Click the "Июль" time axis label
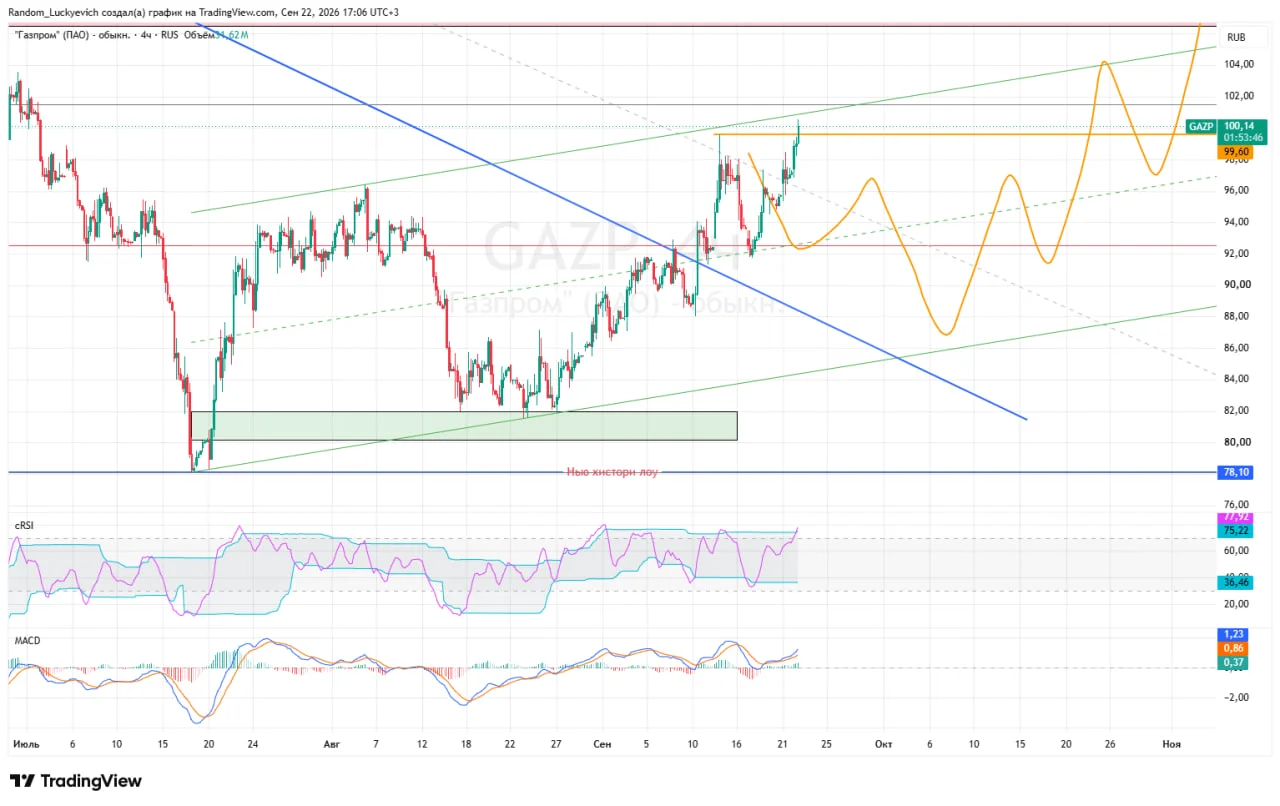 coord(25,744)
